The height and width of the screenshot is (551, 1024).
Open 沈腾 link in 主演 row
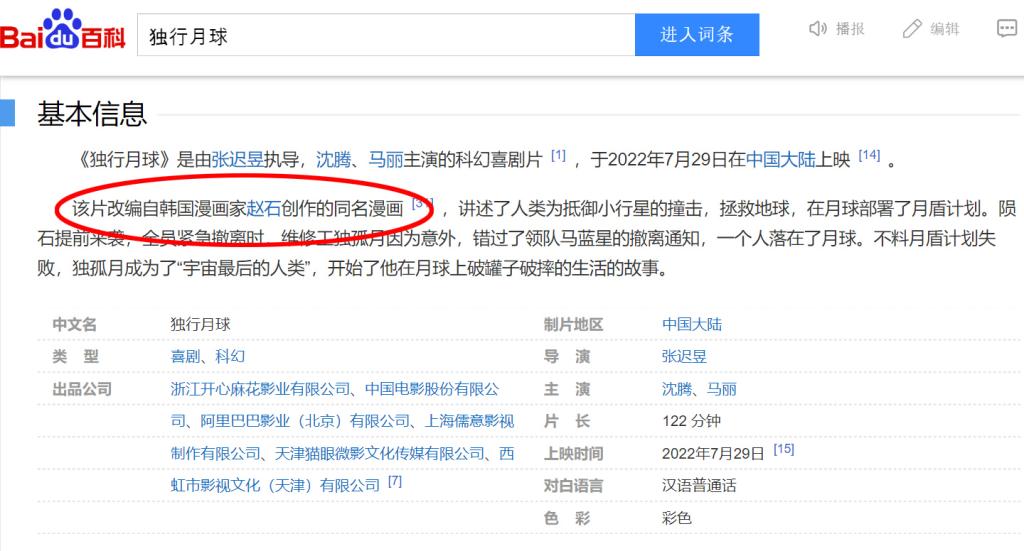coord(677,389)
